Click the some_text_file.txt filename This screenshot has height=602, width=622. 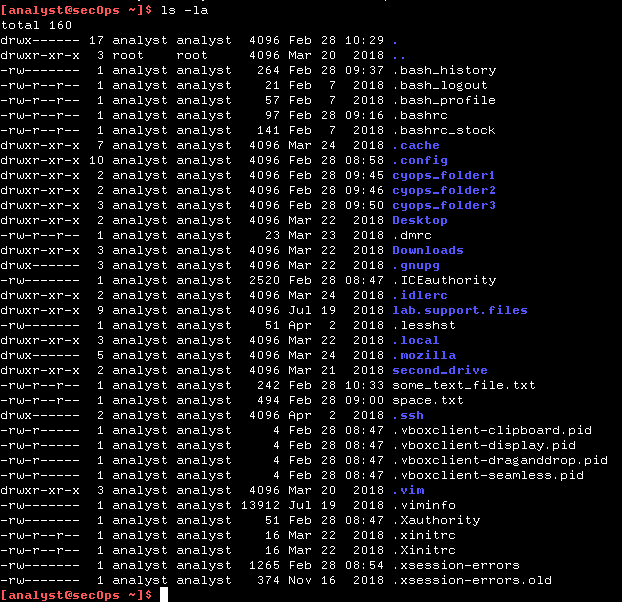tap(464, 385)
